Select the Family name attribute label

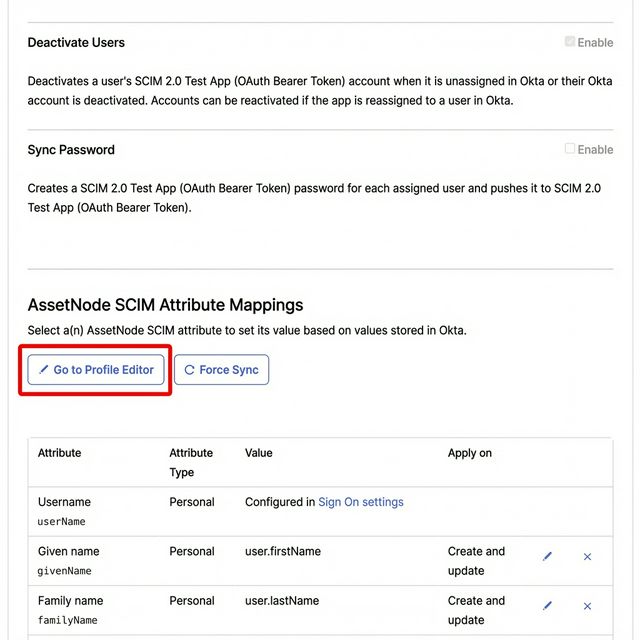pyautogui.click(x=70, y=600)
